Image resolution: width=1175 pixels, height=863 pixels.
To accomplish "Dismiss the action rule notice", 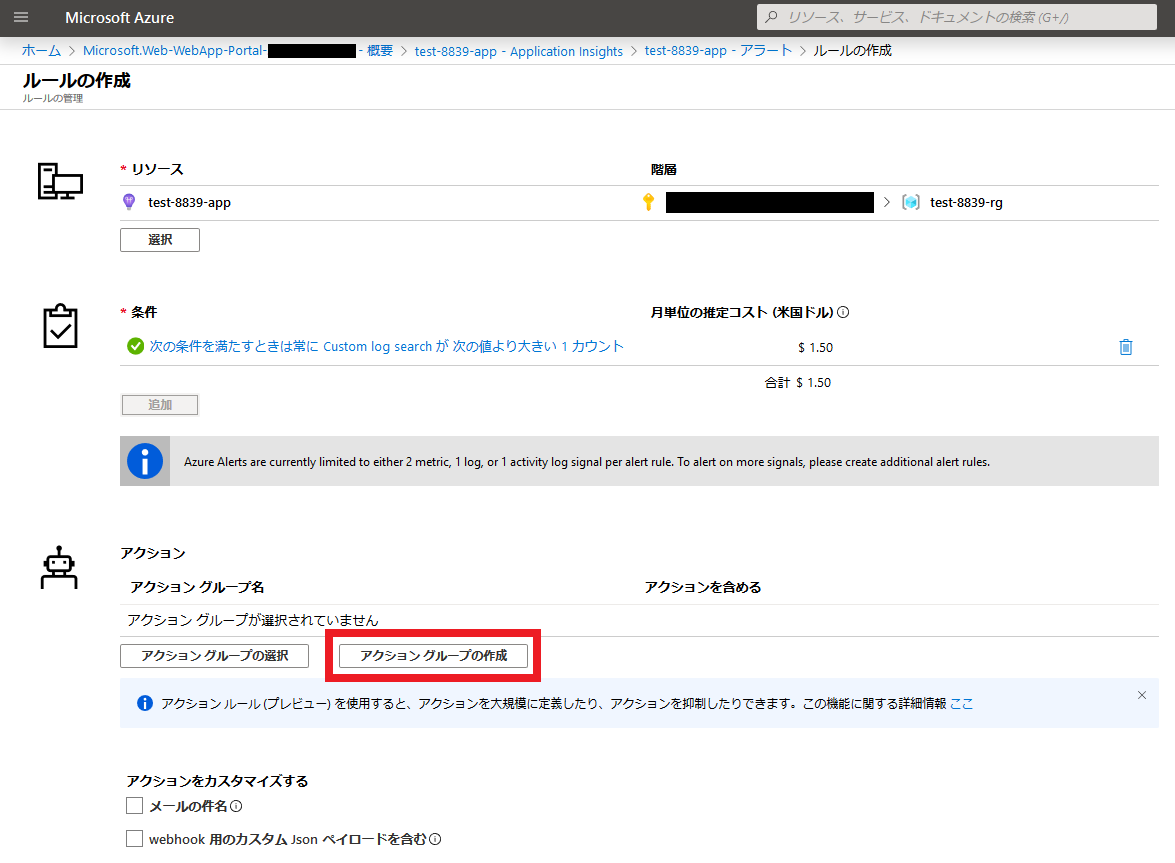I will coord(1142,695).
